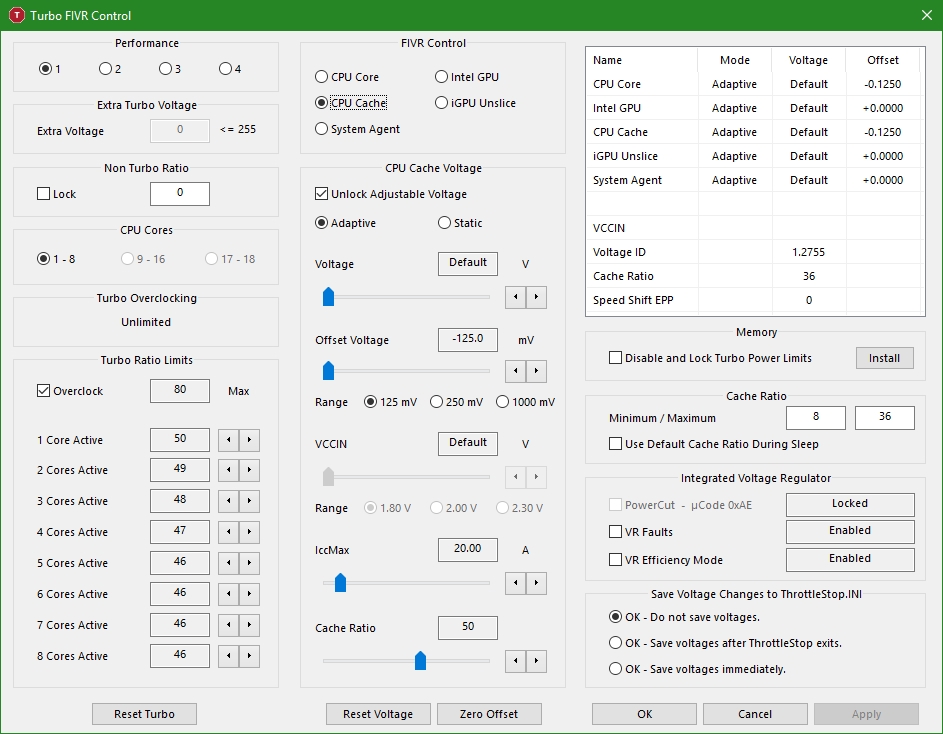Click the IccMax slider handle
Image resolution: width=943 pixels, height=734 pixels.
pos(340,583)
